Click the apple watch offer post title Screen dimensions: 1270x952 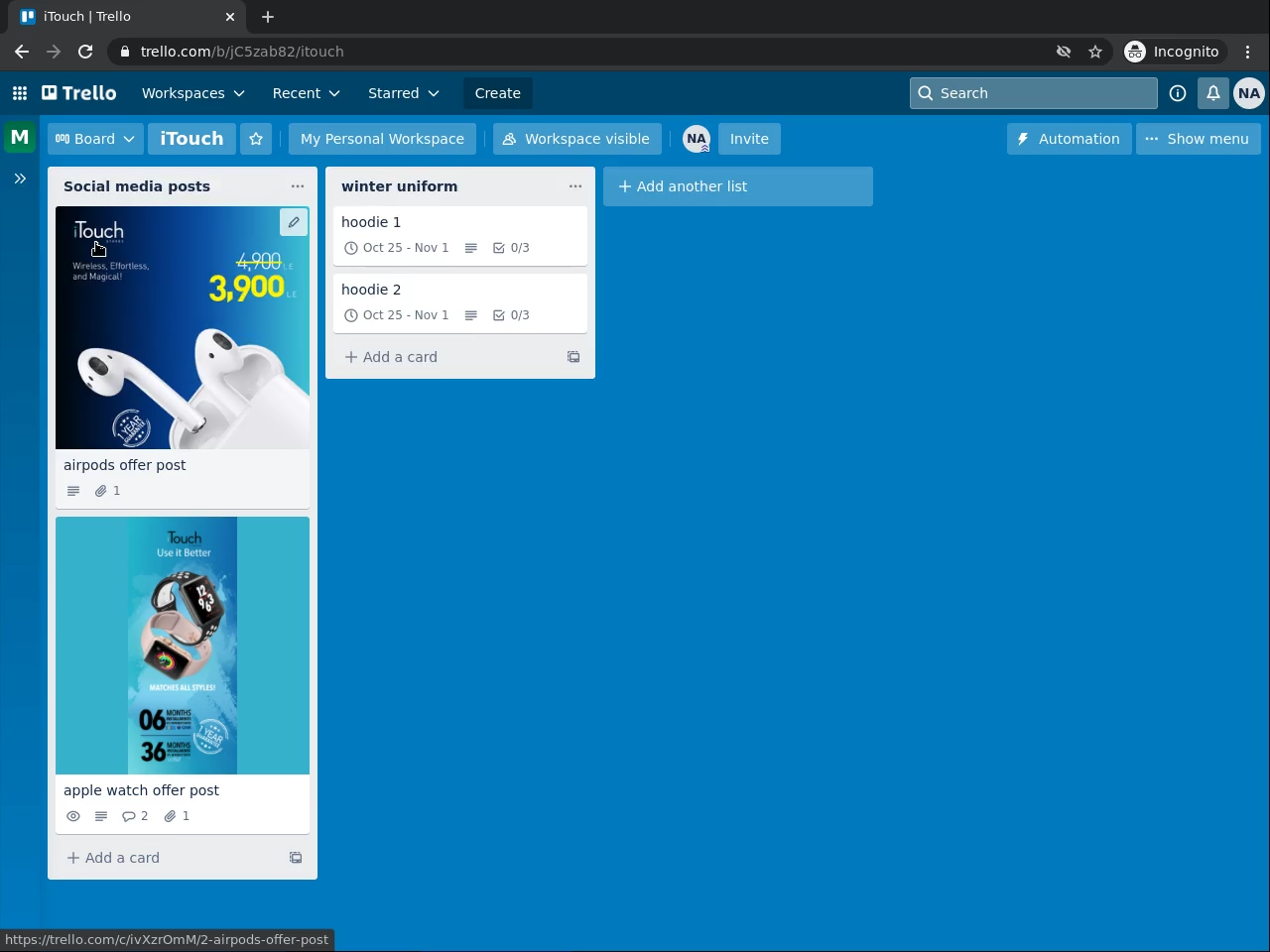tap(142, 790)
